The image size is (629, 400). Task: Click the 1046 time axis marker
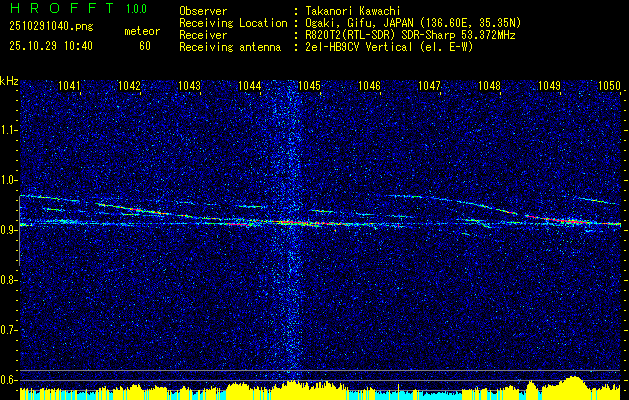click(369, 85)
